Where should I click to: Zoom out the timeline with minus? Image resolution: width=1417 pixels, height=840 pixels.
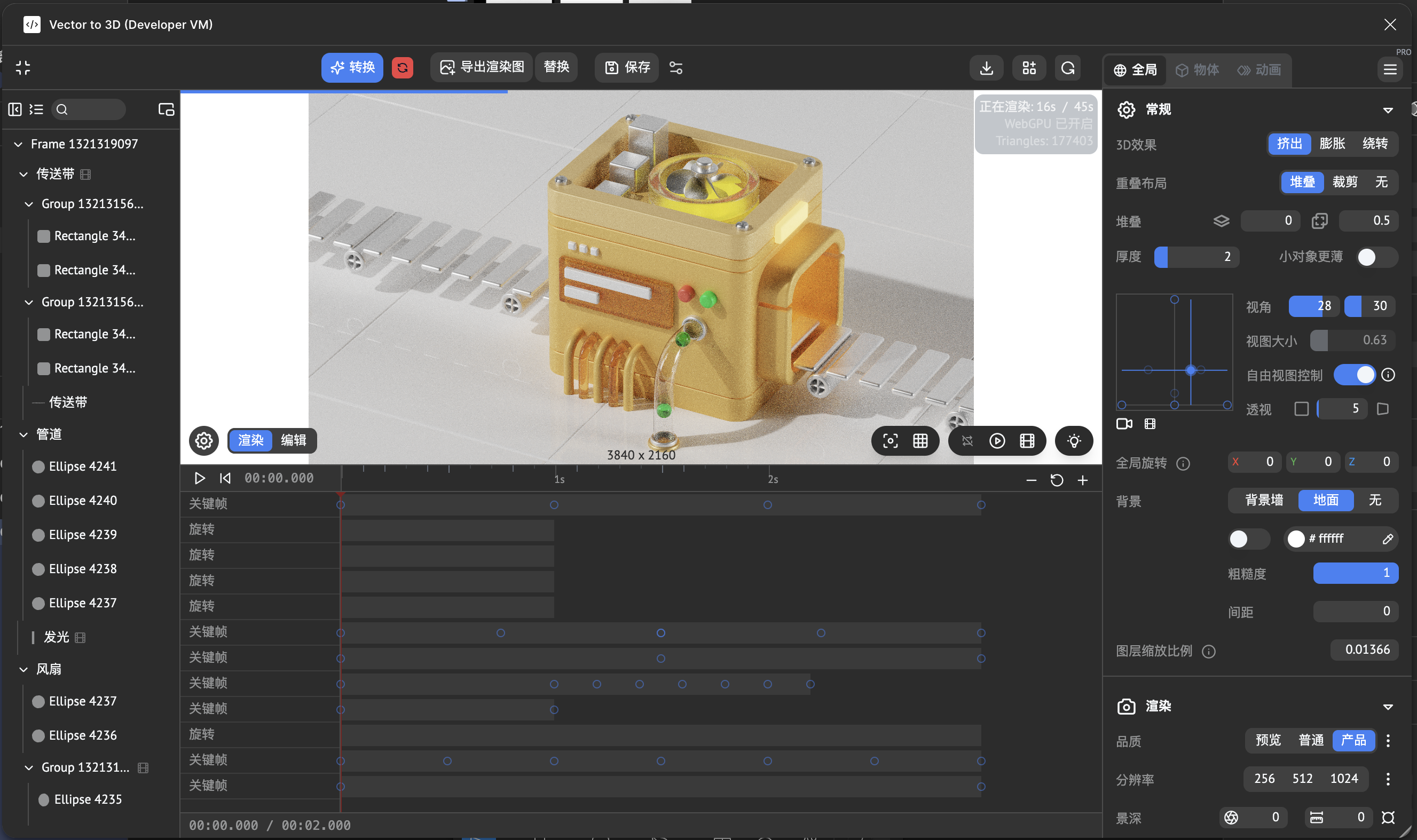point(1031,480)
